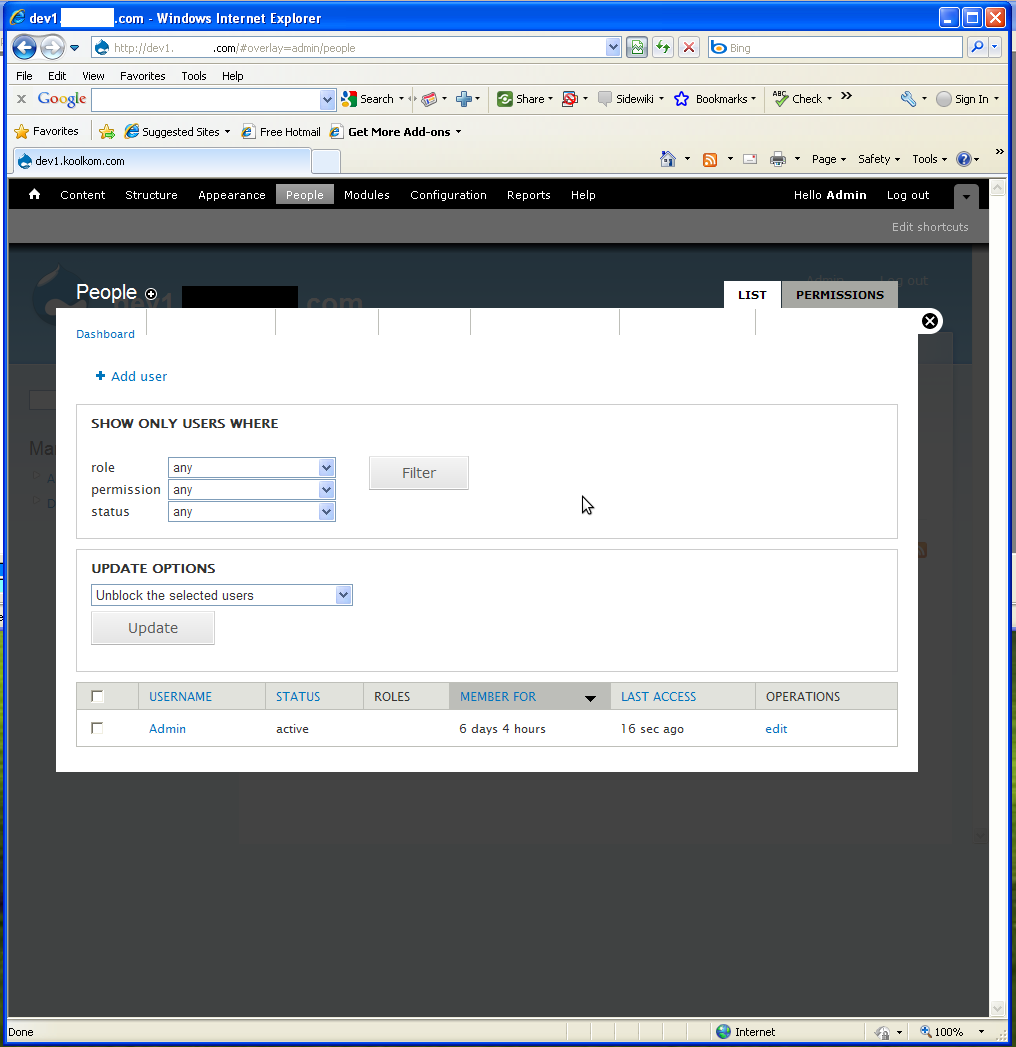Click the IE Help question mark icon
Viewport: 1016px width, 1047px height.
pos(963,159)
